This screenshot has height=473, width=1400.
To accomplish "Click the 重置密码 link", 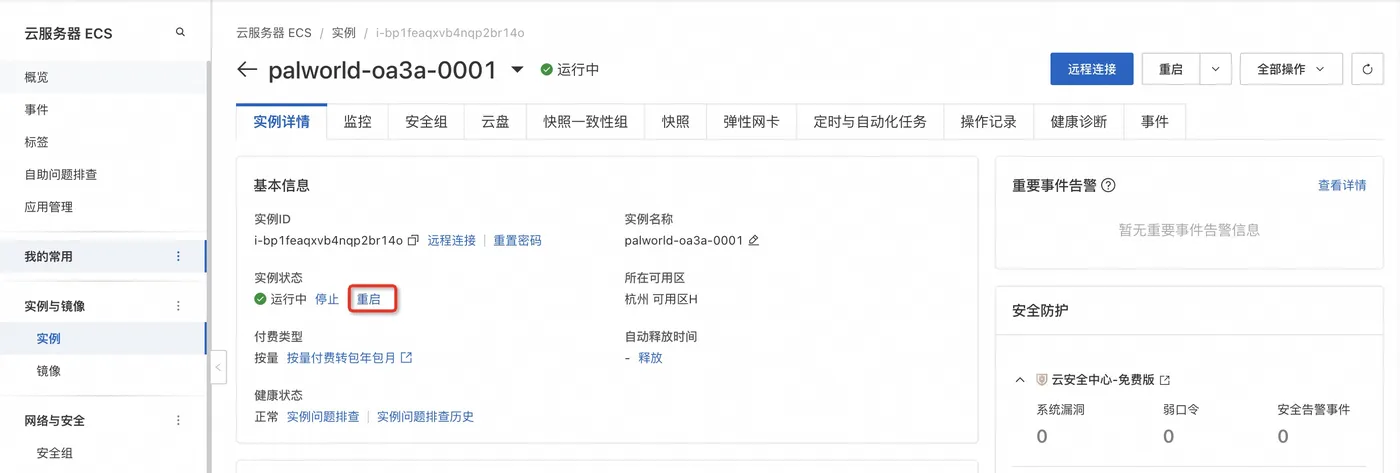I will [517, 241].
